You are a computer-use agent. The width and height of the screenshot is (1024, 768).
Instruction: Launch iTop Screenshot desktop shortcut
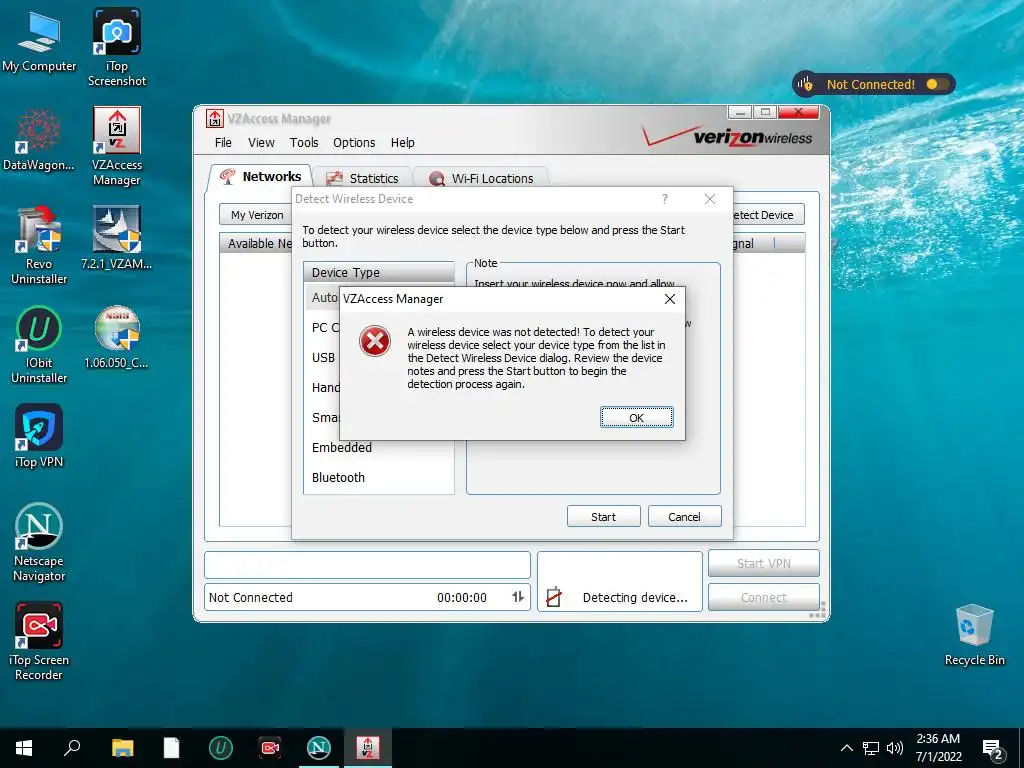pyautogui.click(x=116, y=48)
